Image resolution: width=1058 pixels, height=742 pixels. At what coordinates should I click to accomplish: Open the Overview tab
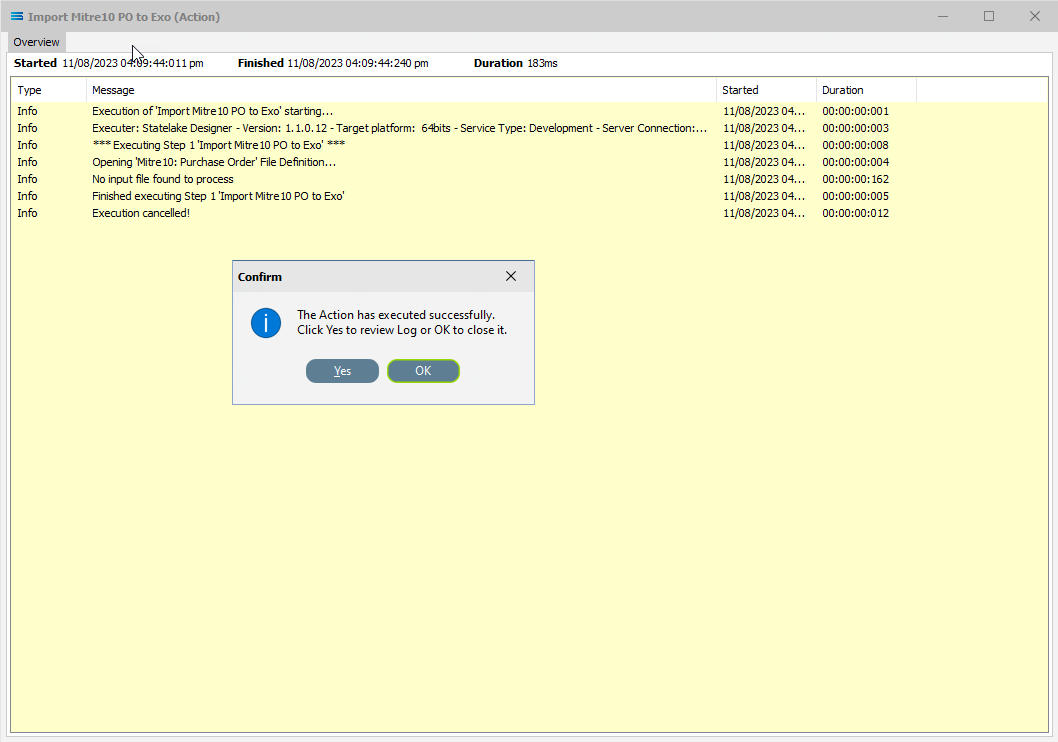[36, 42]
